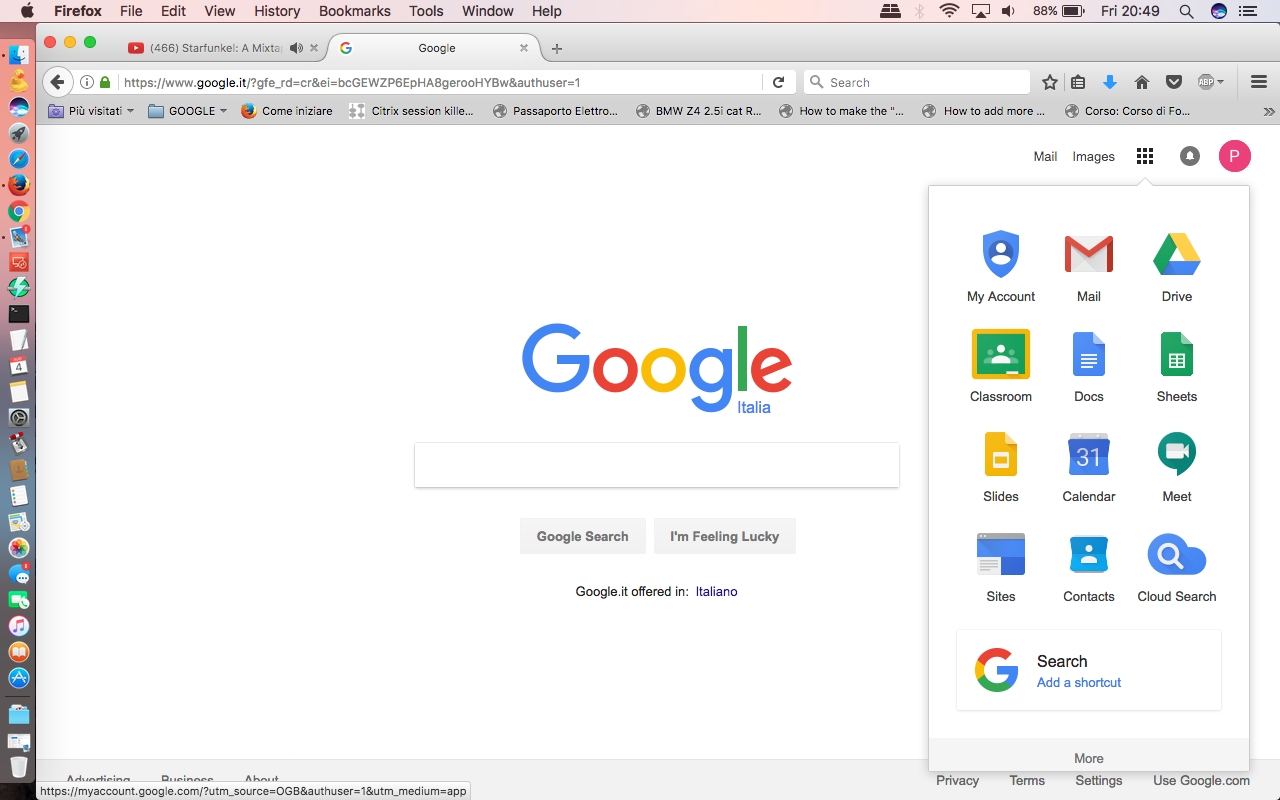Expand the Più visitati bookmarks dropdown
Screen dimensions: 1280x800
[91, 111]
